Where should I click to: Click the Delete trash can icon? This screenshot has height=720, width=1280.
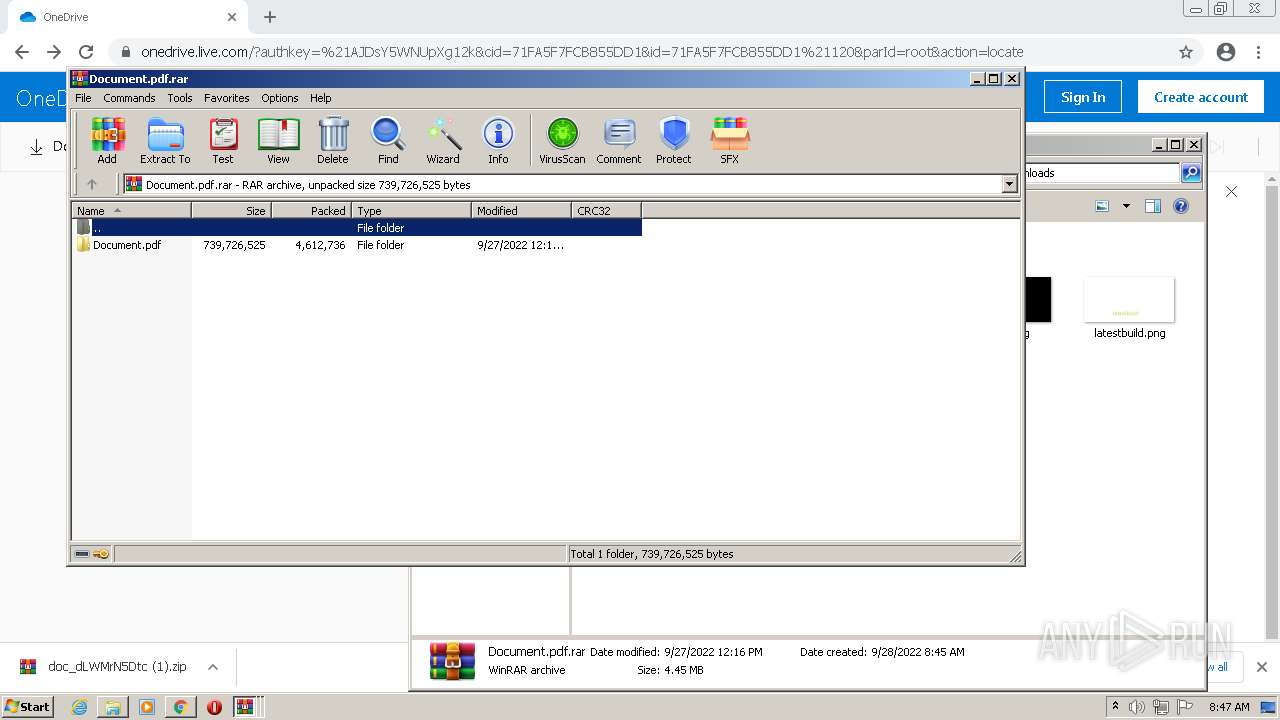pos(333,140)
